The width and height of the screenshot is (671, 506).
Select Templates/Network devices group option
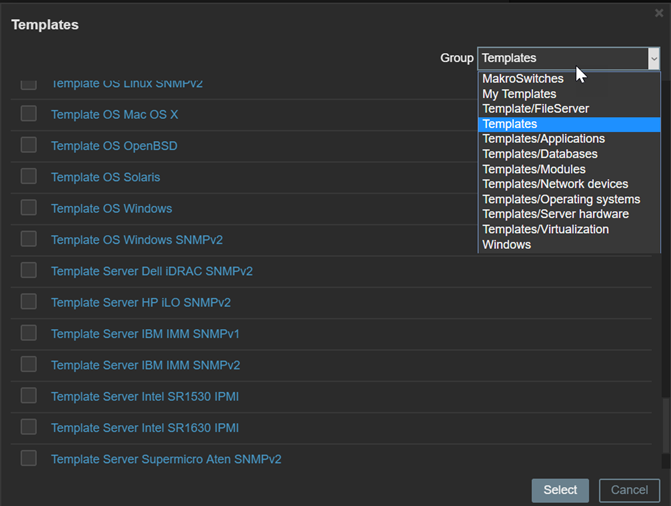pos(555,184)
